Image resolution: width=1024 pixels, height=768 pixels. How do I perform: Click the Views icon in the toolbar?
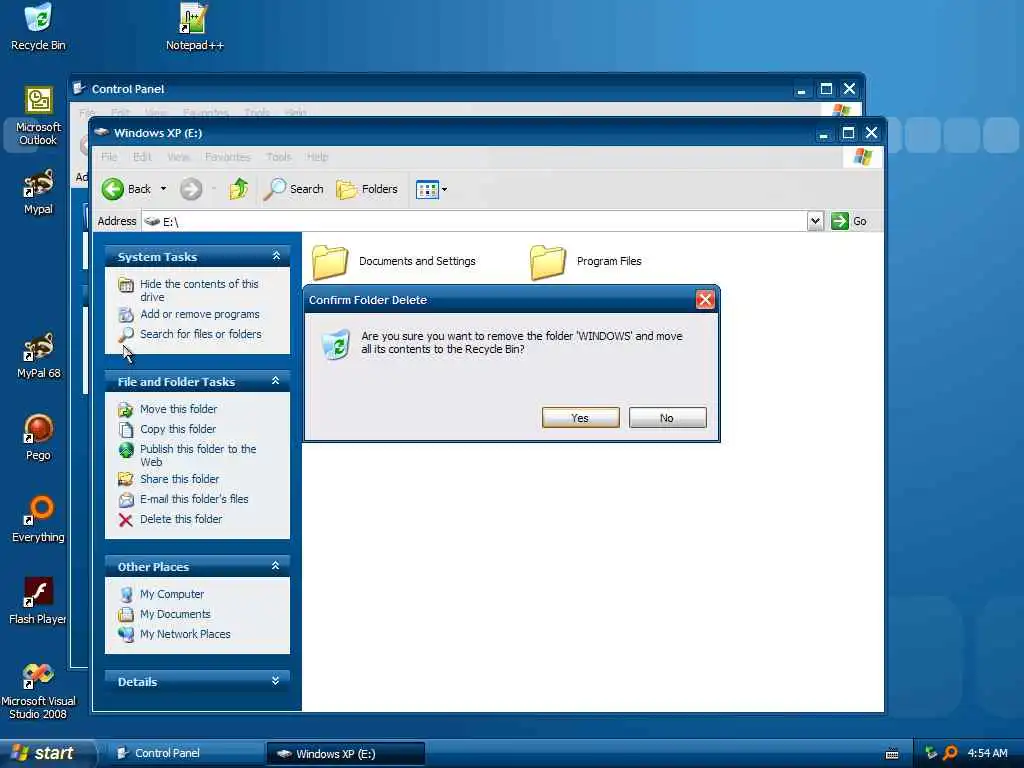pos(427,190)
